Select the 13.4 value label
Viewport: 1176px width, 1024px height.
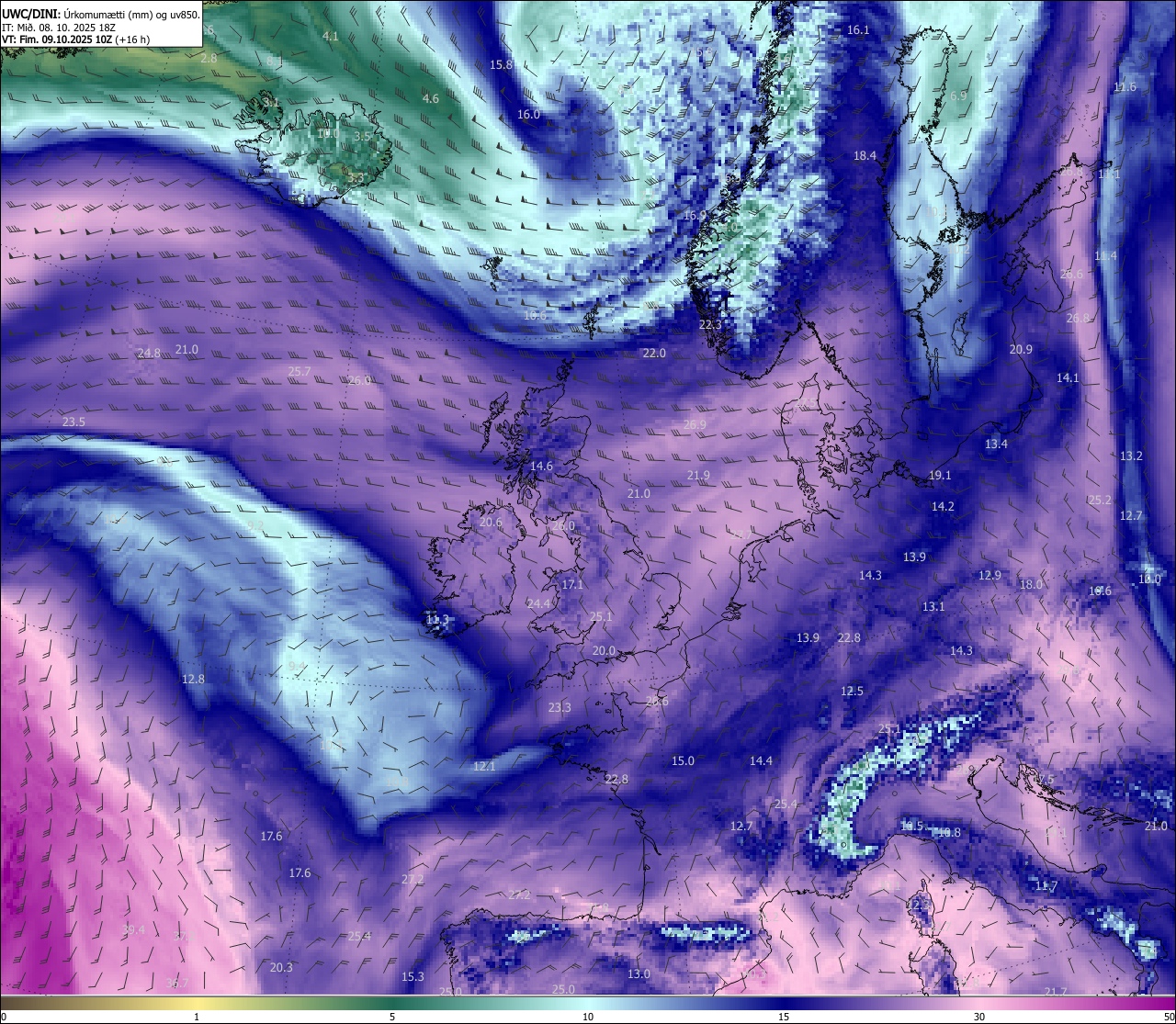pos(996,444)
